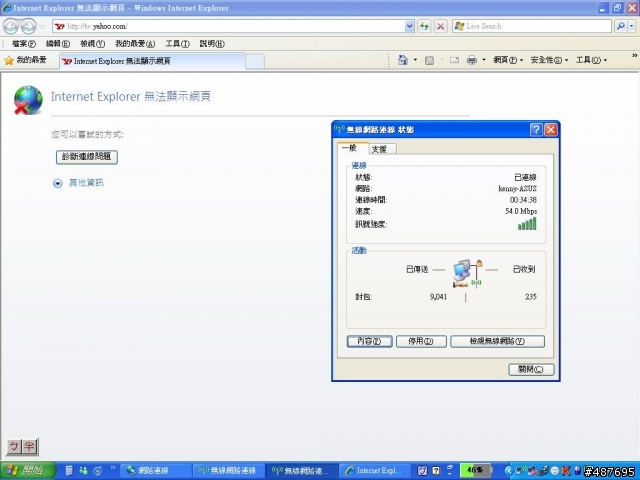Click the help question mark in dialog title

point(536,130)
